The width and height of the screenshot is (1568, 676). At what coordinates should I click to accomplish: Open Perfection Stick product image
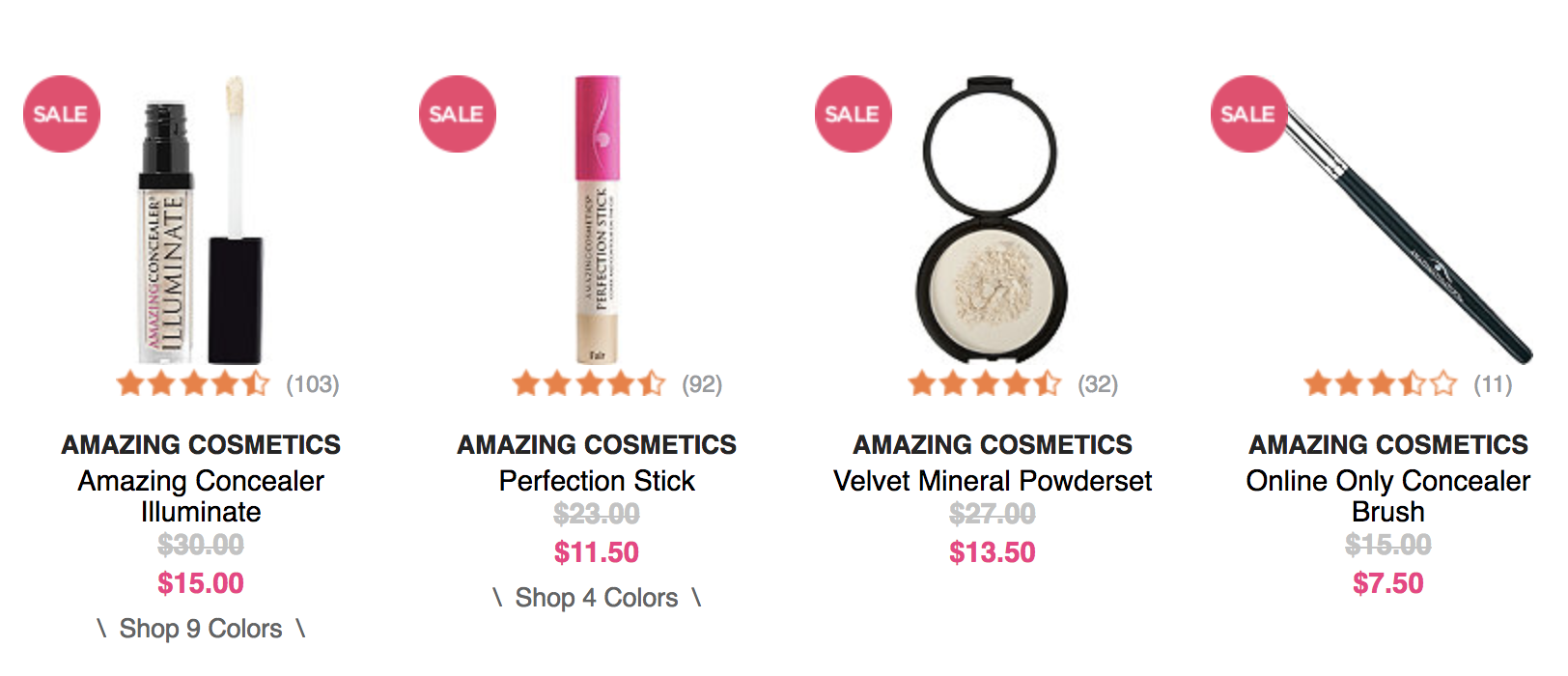[x=598, y=220]
